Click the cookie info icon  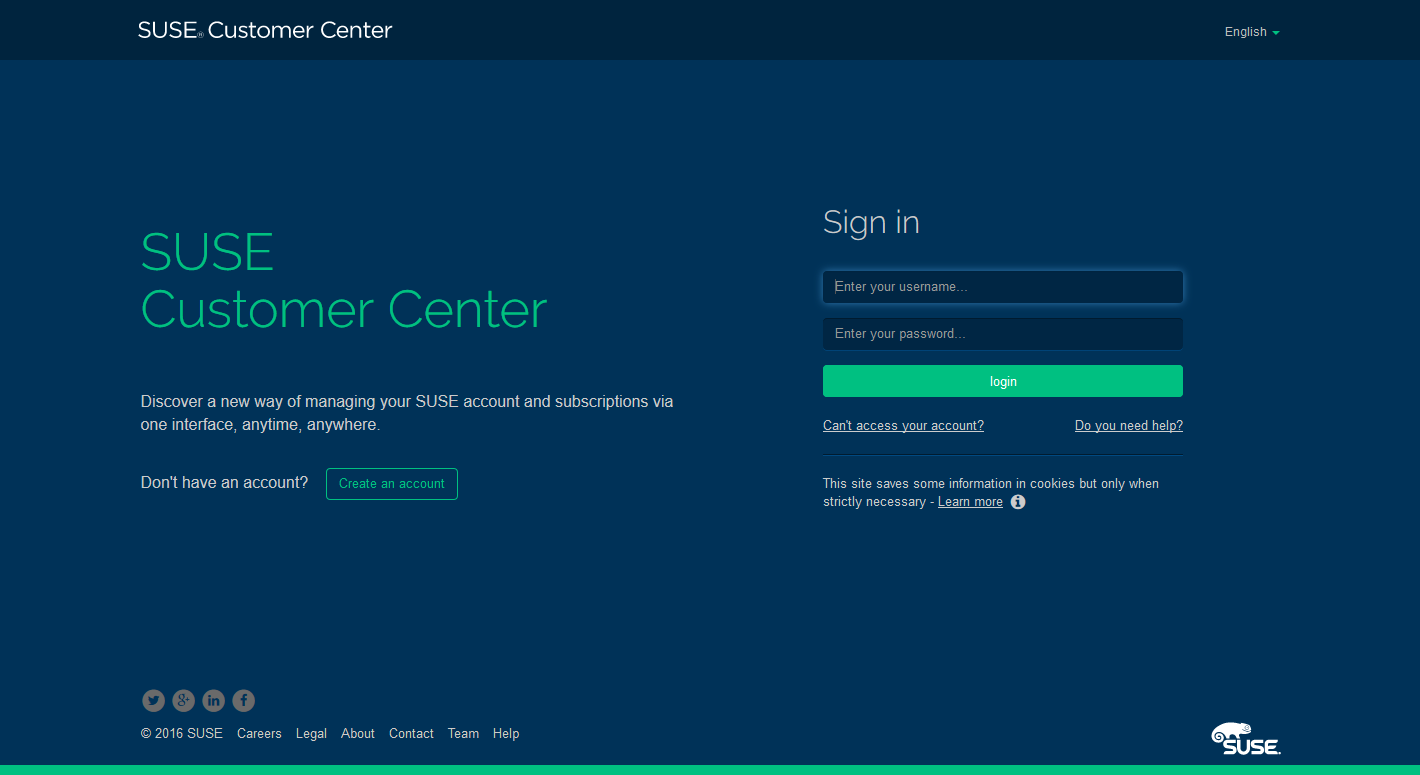point(1018,502)
